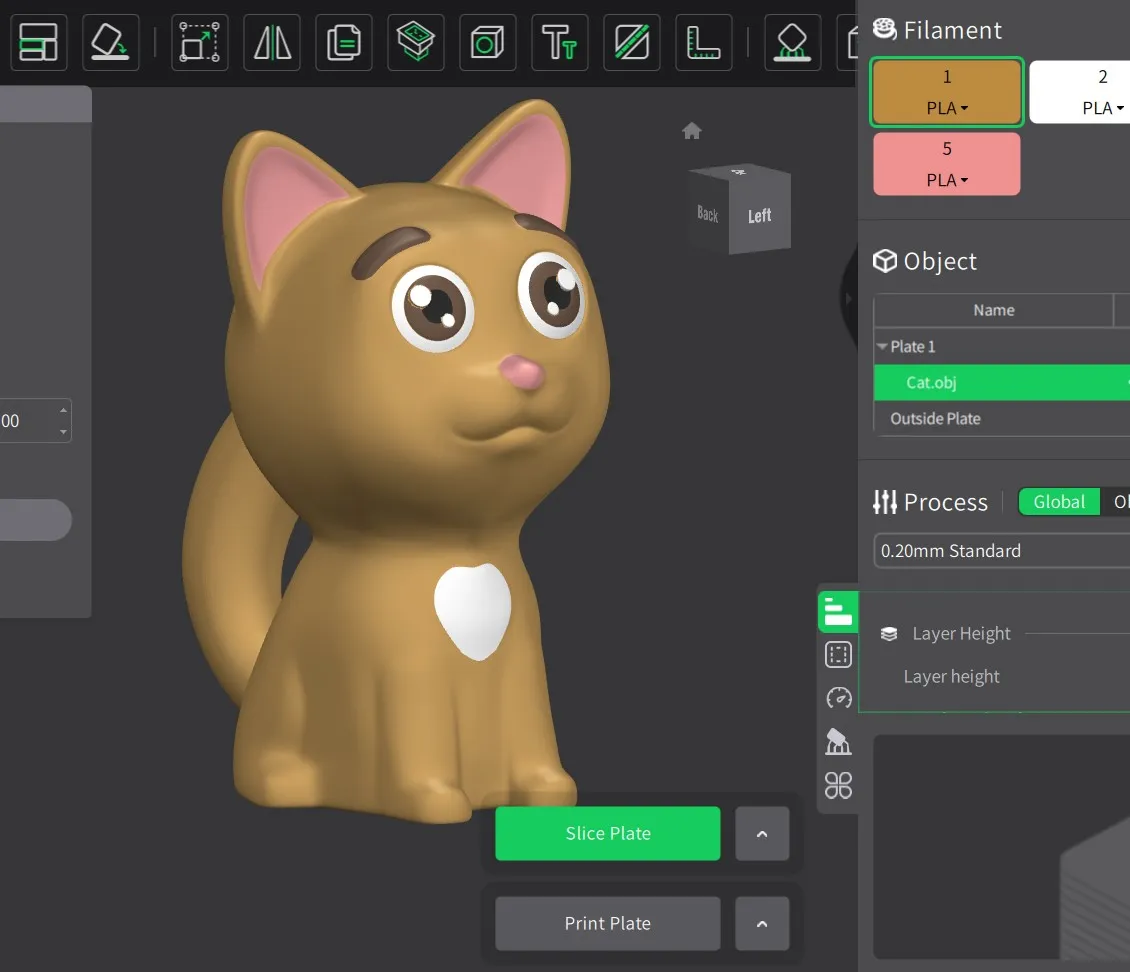
Task: Click the Slice Plate button
Action: pyautogui.click(x=607, y=833)
